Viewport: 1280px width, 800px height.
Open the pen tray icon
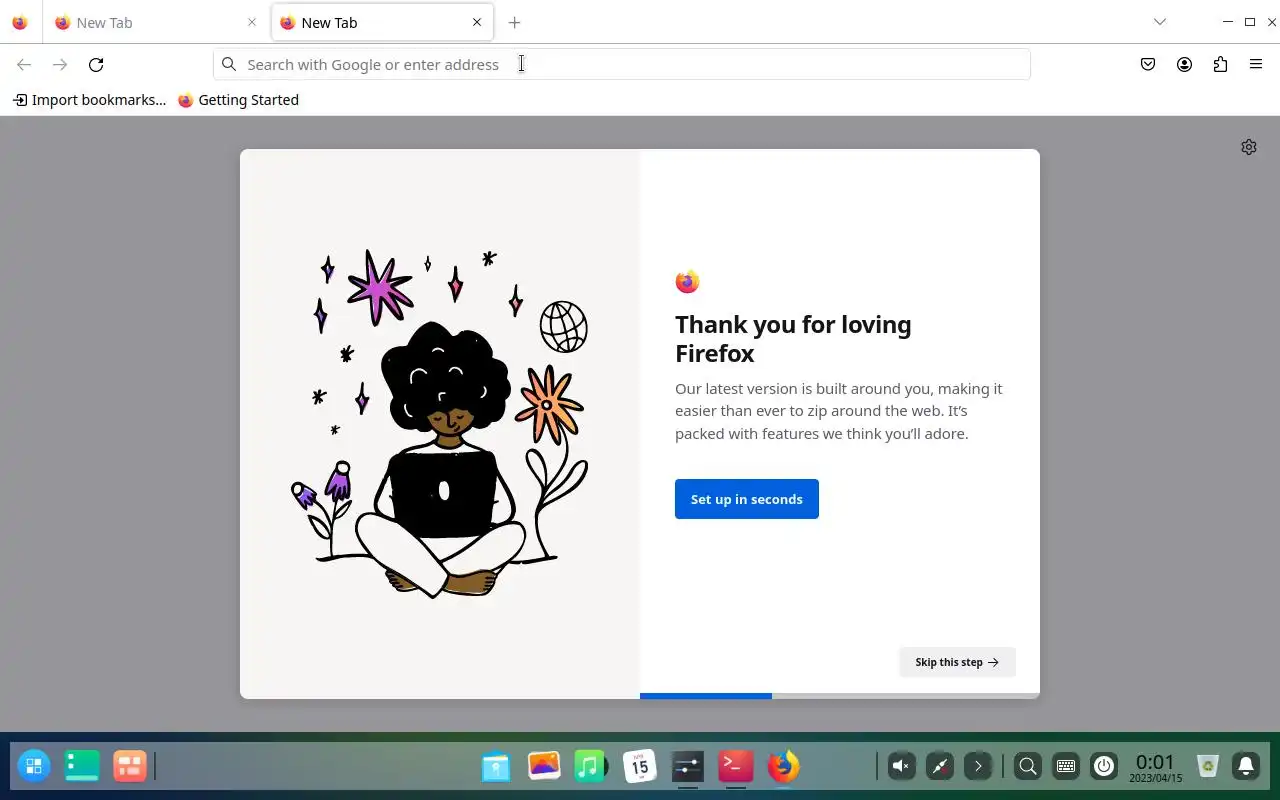[940, 767]
